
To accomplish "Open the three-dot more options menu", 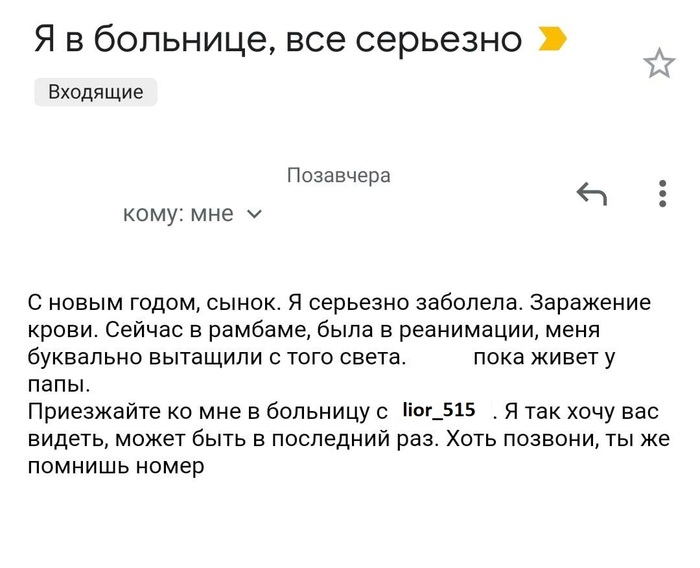I will [663, 193].
